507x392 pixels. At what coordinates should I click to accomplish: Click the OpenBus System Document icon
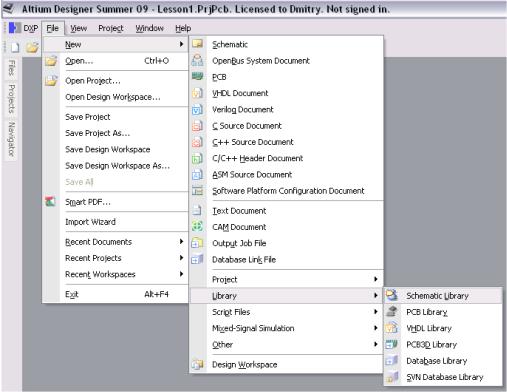[x=197, y=60]
